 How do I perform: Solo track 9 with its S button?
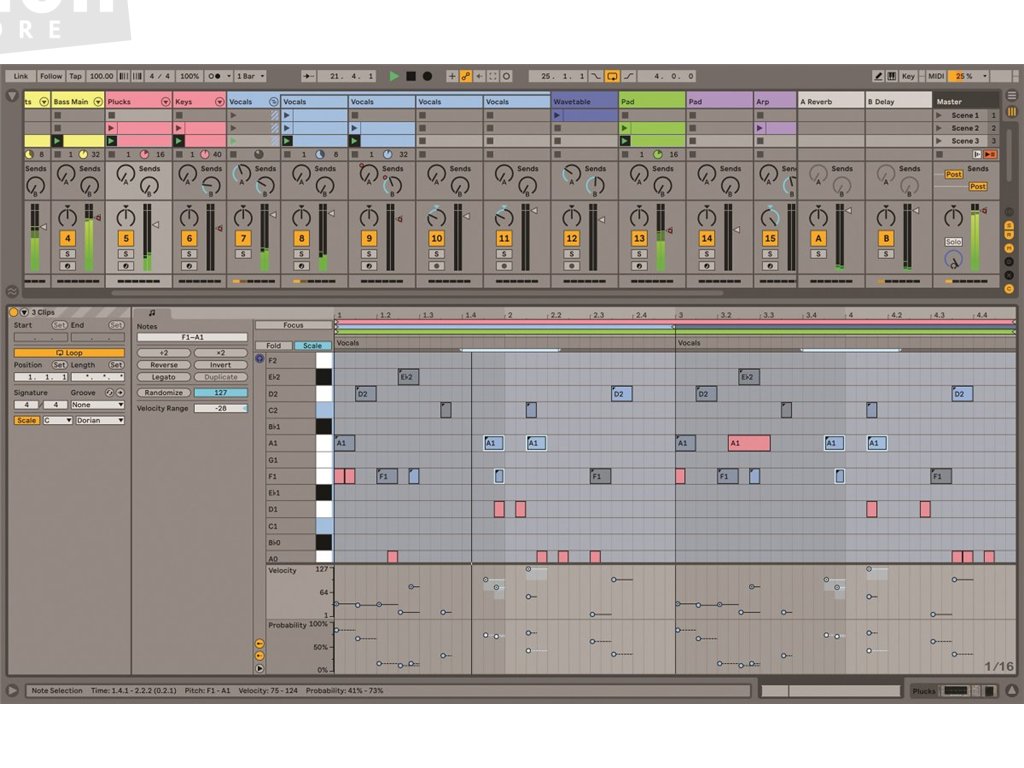point(369,253)
